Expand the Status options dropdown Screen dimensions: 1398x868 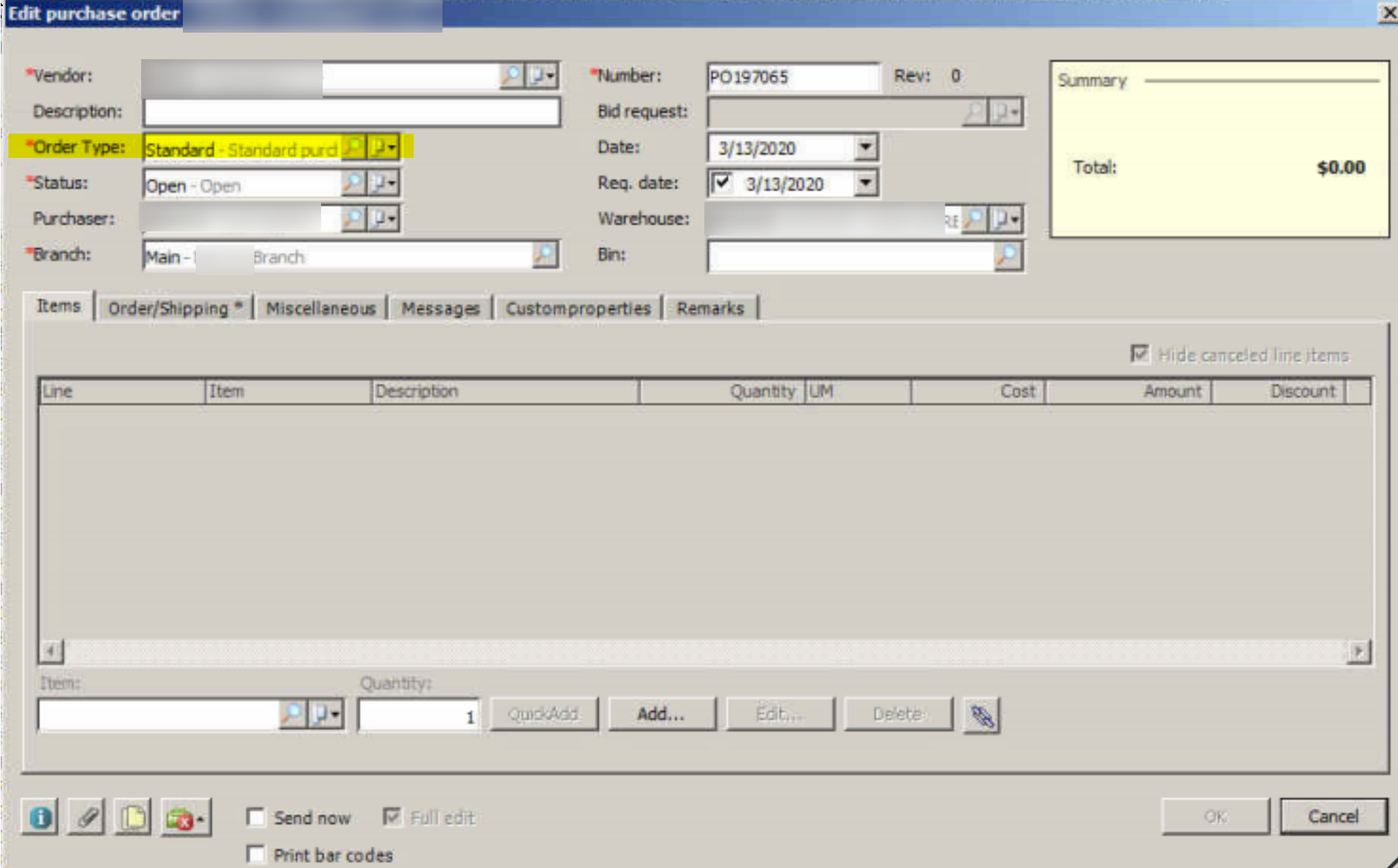pyautogui.click(x=383, y=183)
